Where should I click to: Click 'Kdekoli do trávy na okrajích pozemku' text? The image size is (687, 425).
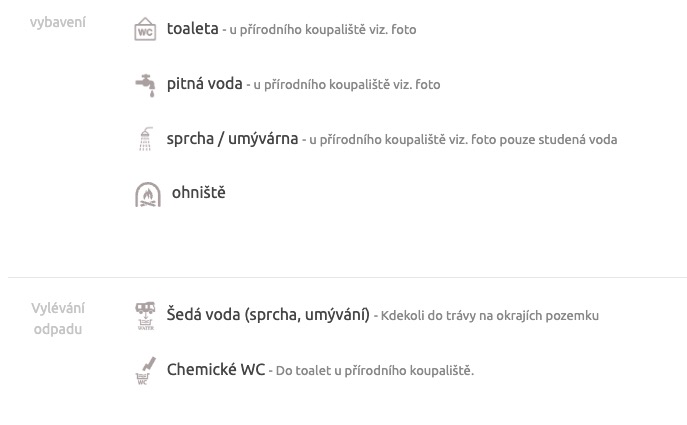point(489,316)
